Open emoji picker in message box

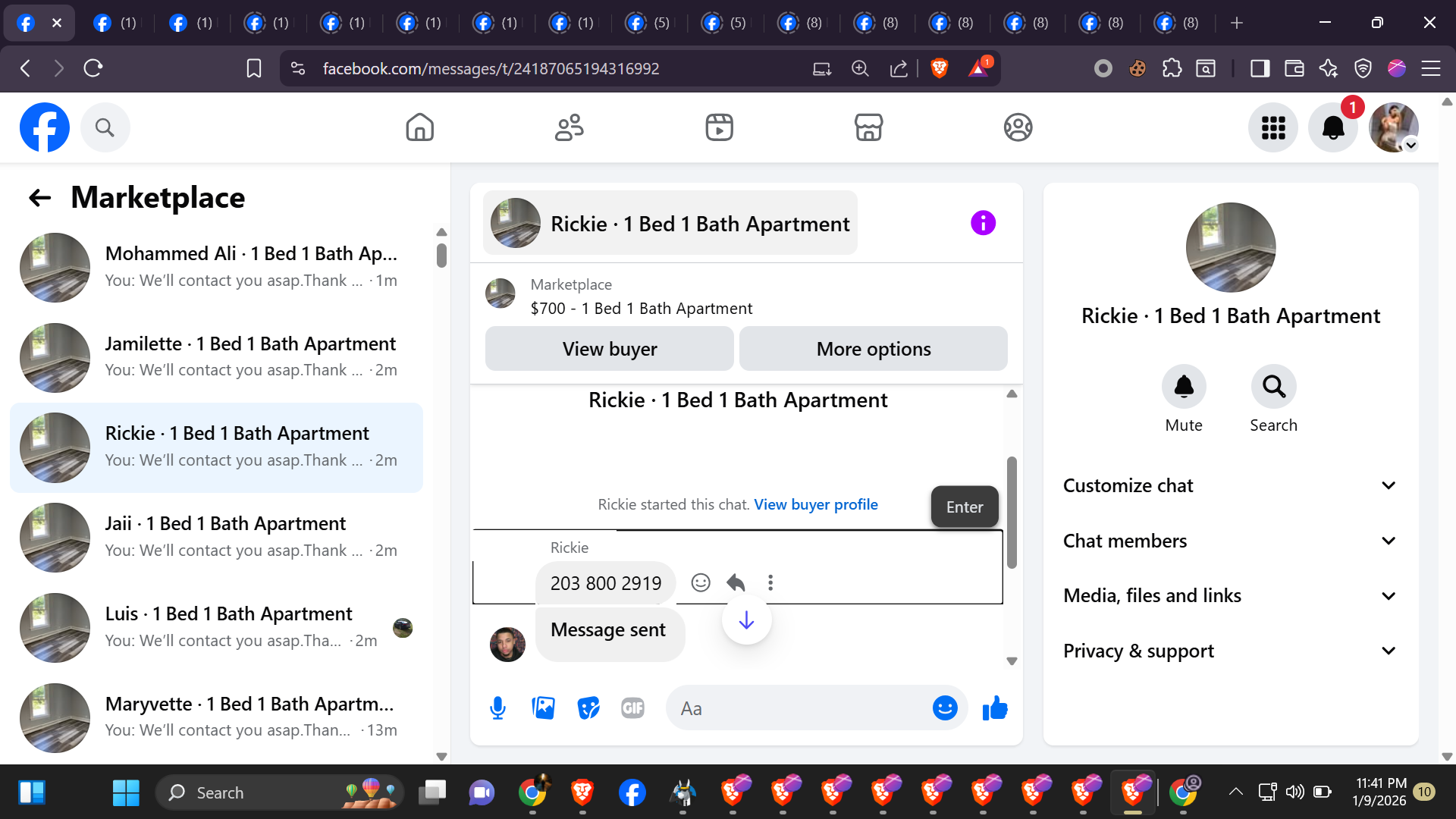click(944, 708)
